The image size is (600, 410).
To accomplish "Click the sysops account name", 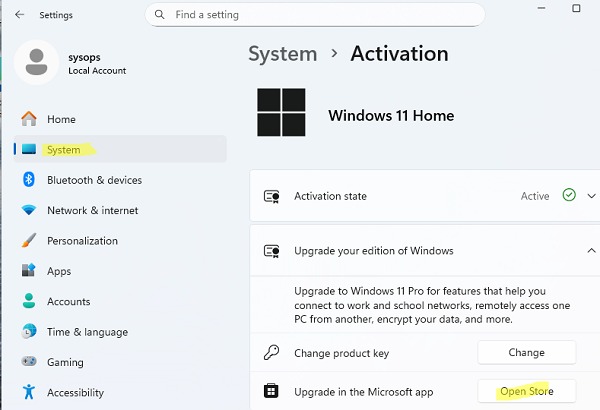I will coord(84,57).
